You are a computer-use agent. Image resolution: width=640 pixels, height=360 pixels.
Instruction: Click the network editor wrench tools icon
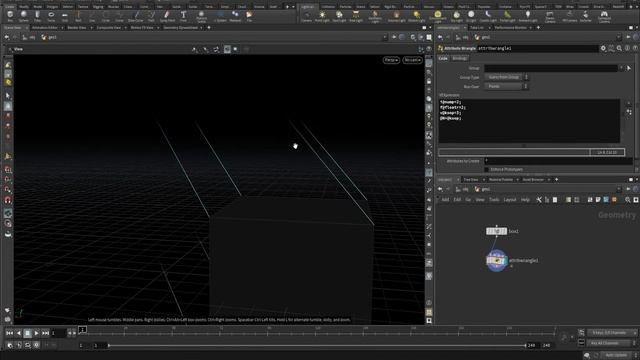[x=539, y=200]
